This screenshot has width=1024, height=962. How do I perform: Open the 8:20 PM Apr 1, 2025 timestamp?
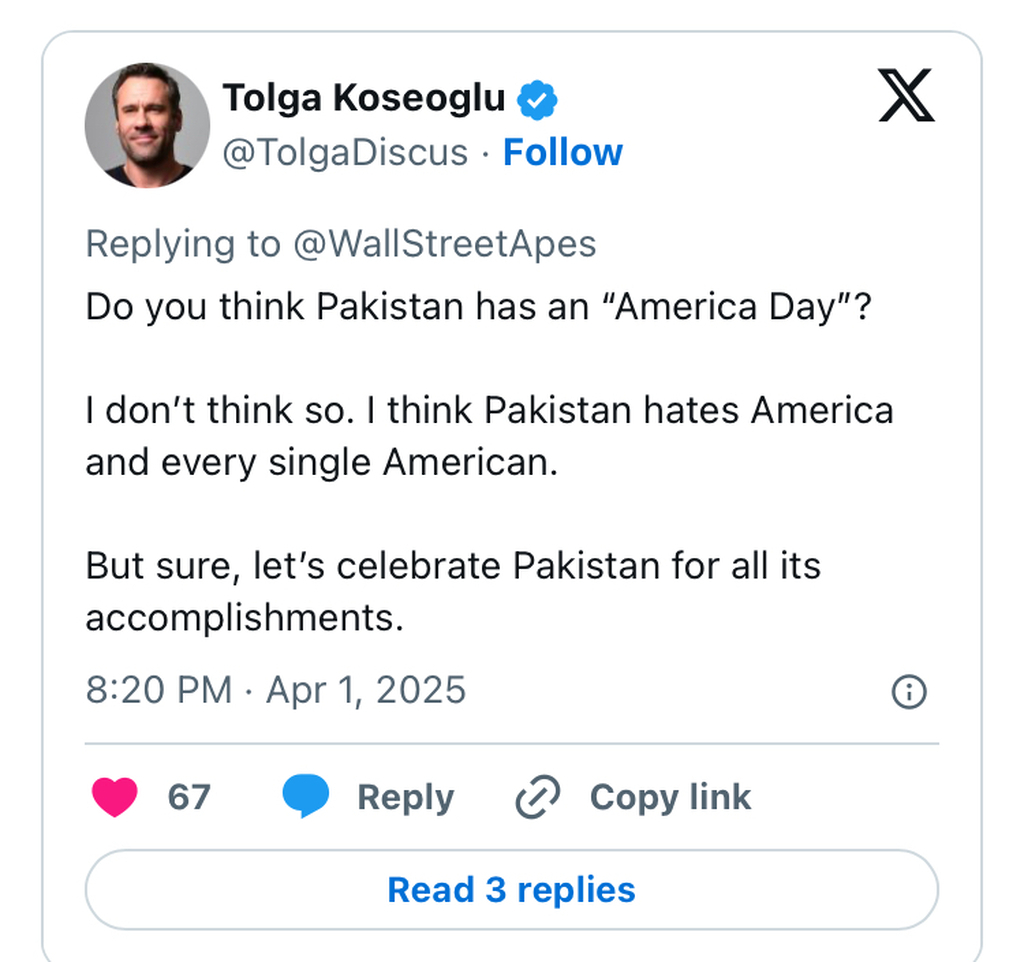[x=276, y=691]
